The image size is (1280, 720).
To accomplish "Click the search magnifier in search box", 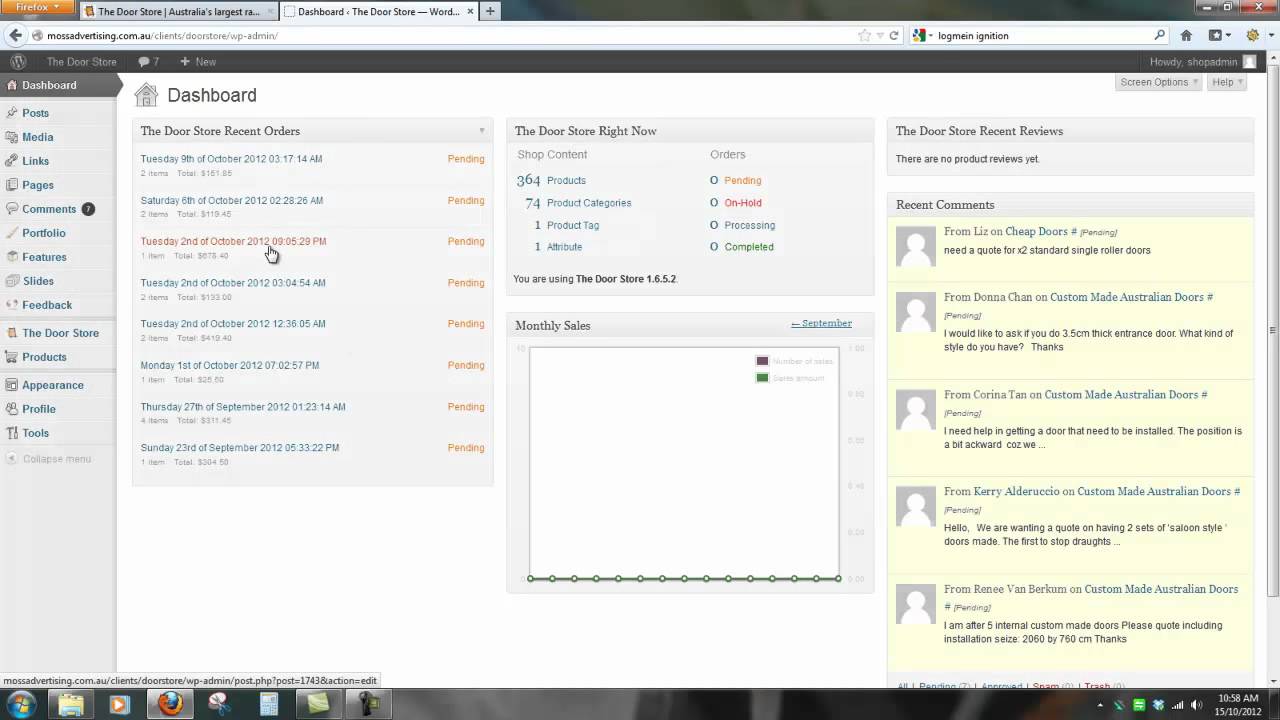I will click(x=1160, y=35).
